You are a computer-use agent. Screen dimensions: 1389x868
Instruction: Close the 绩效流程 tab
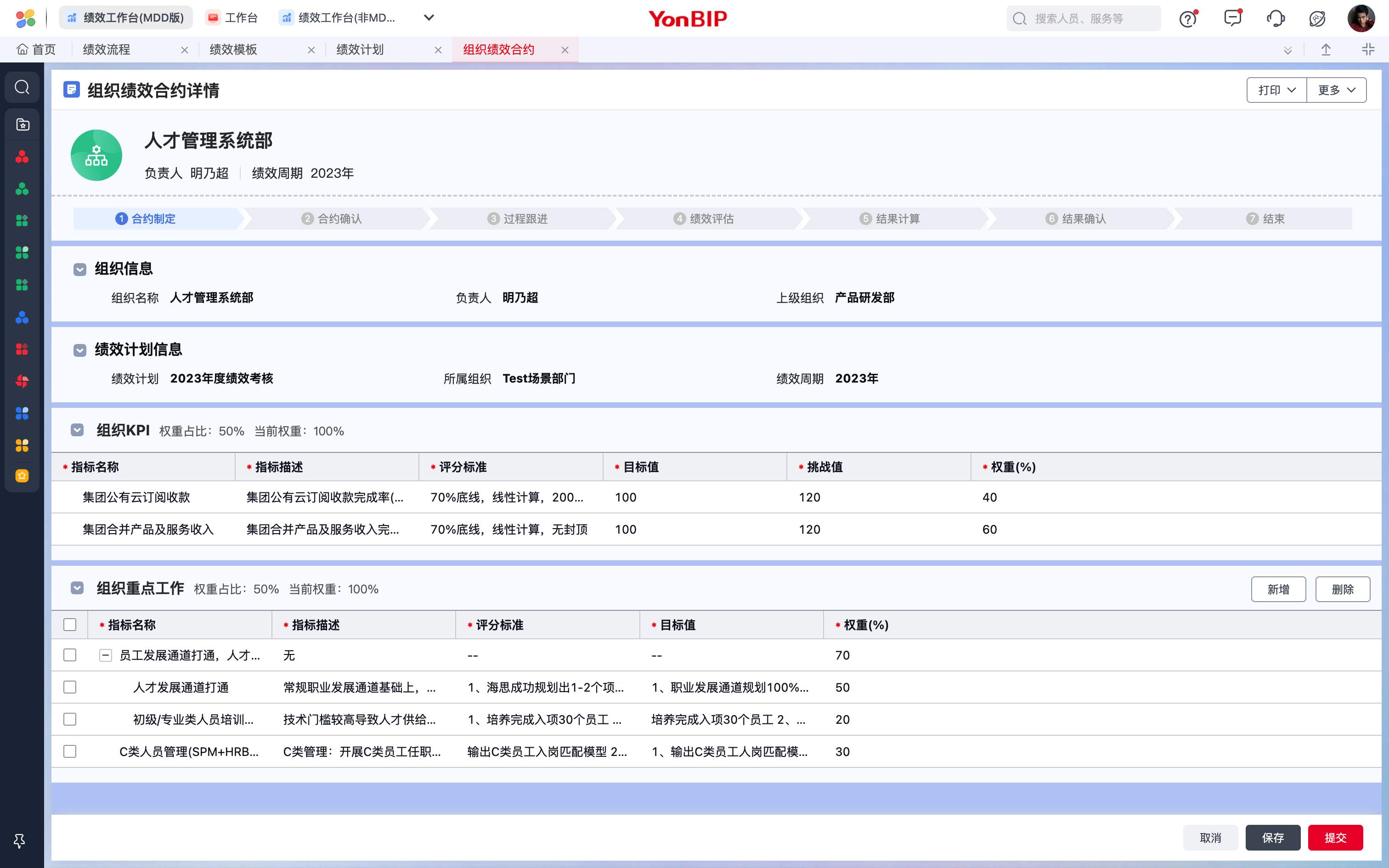pos(184,50)
